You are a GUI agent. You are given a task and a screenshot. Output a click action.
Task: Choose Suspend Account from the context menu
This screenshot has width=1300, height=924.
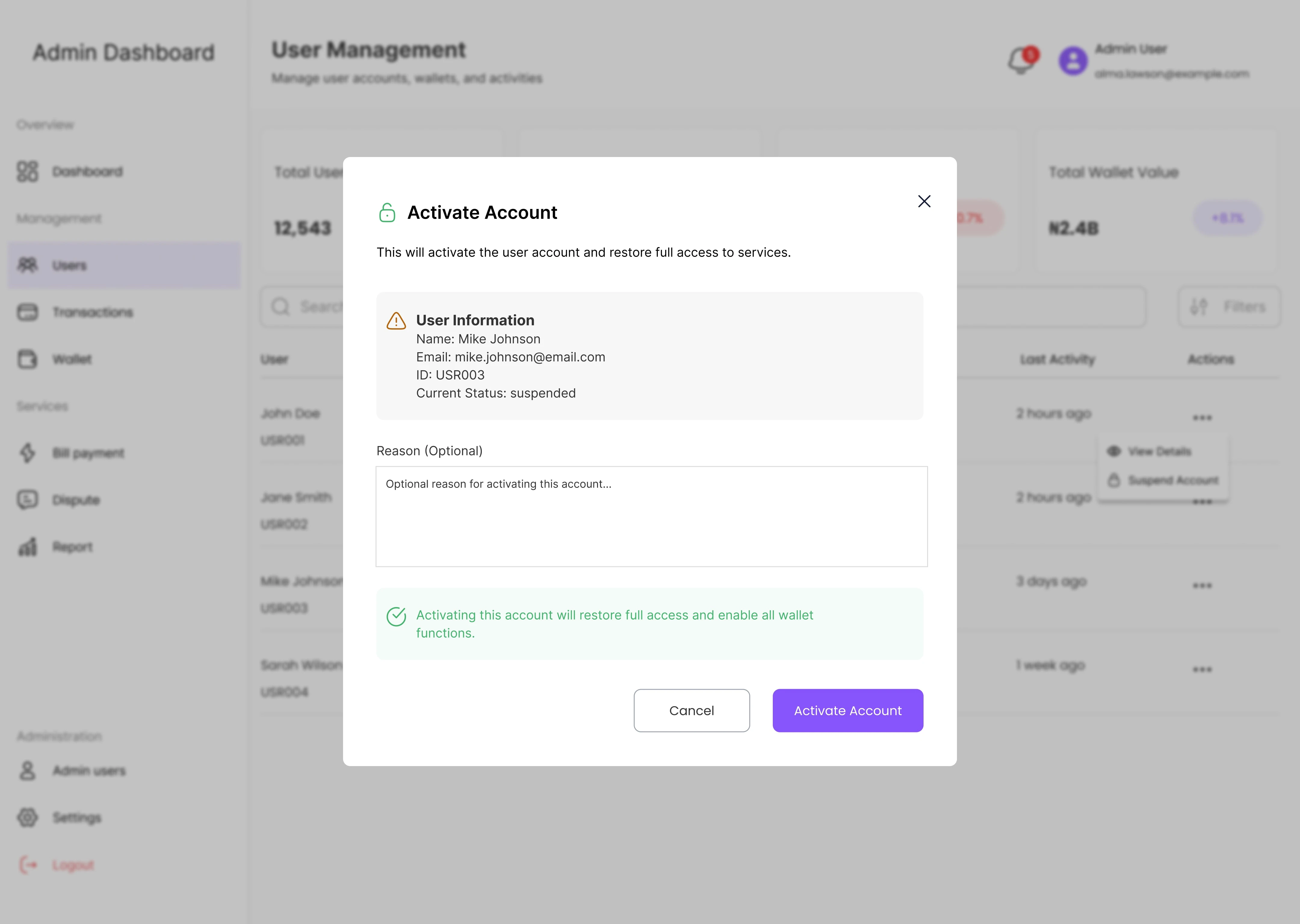[1172, 480]
